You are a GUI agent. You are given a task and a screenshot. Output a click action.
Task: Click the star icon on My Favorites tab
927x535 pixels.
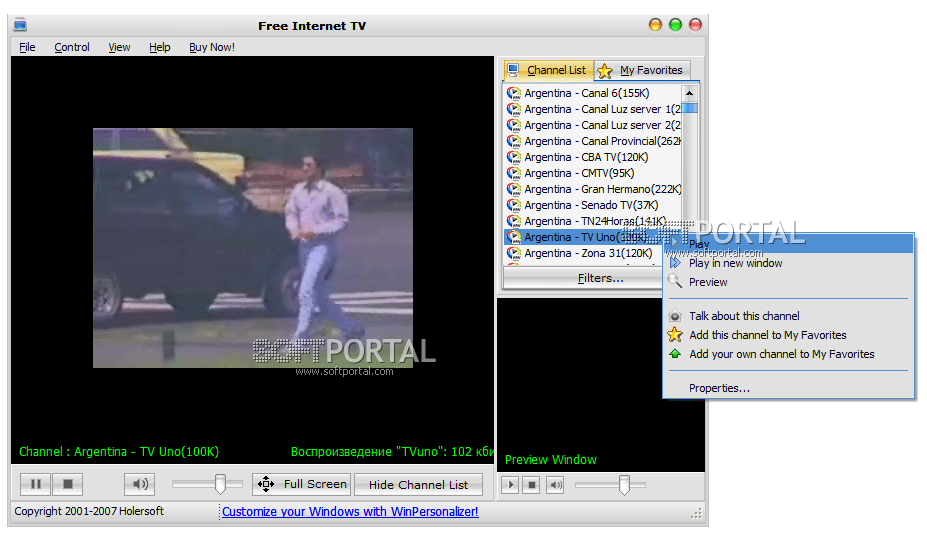tap(605, 71)
